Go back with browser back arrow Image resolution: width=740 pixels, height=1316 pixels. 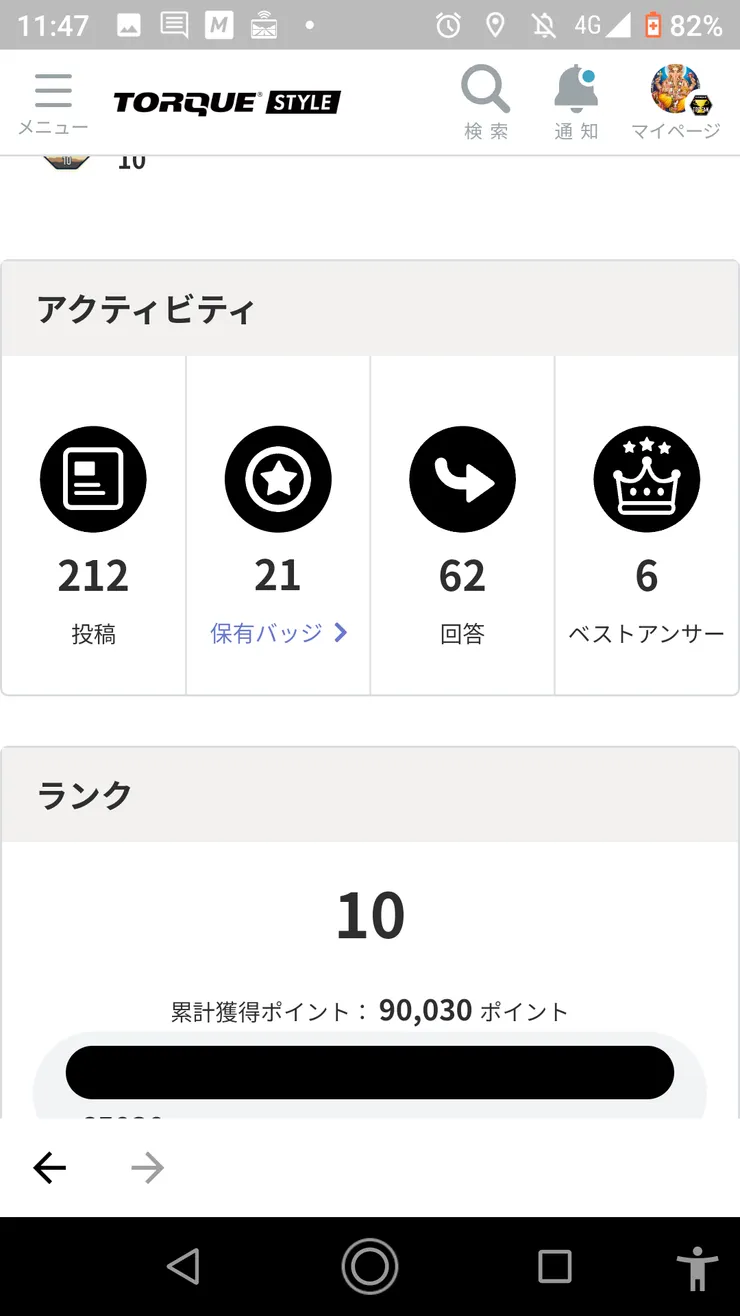[49, 1167]
